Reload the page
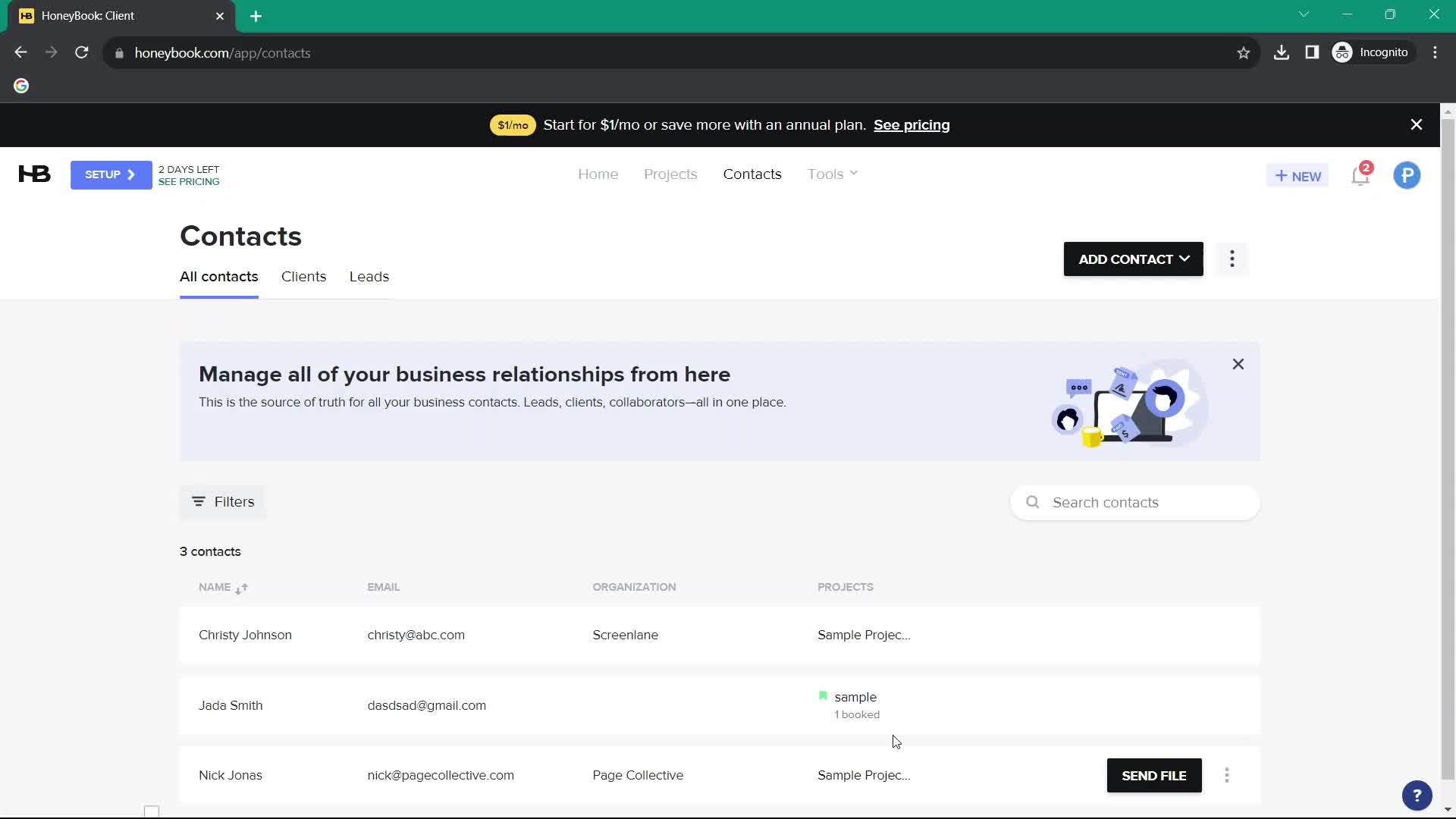 coord(82,53)
